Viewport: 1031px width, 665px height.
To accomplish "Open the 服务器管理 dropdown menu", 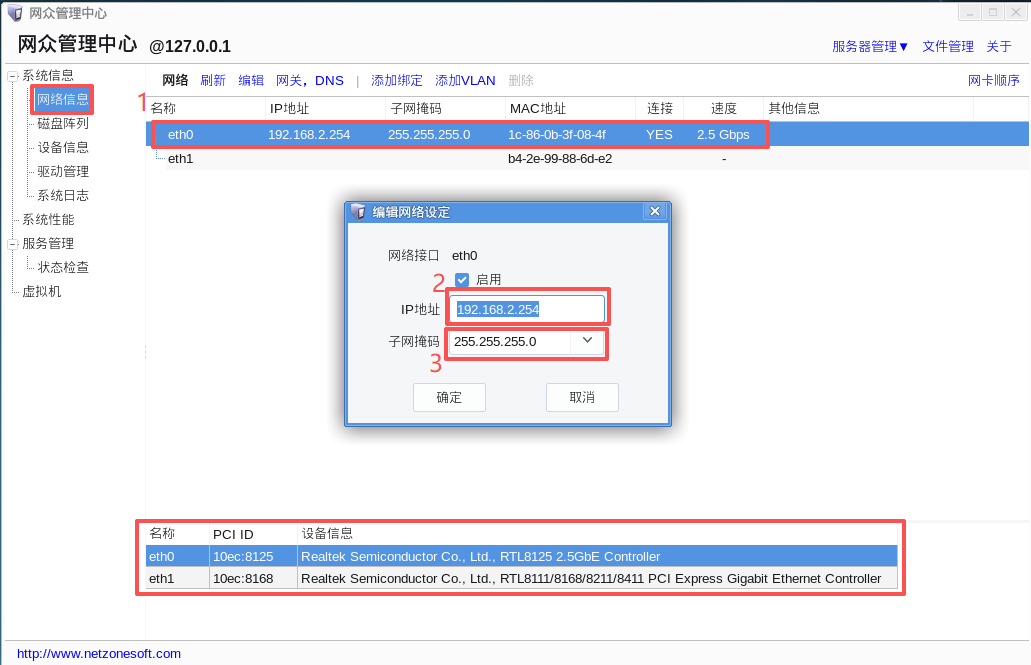I will pos(870,47).
